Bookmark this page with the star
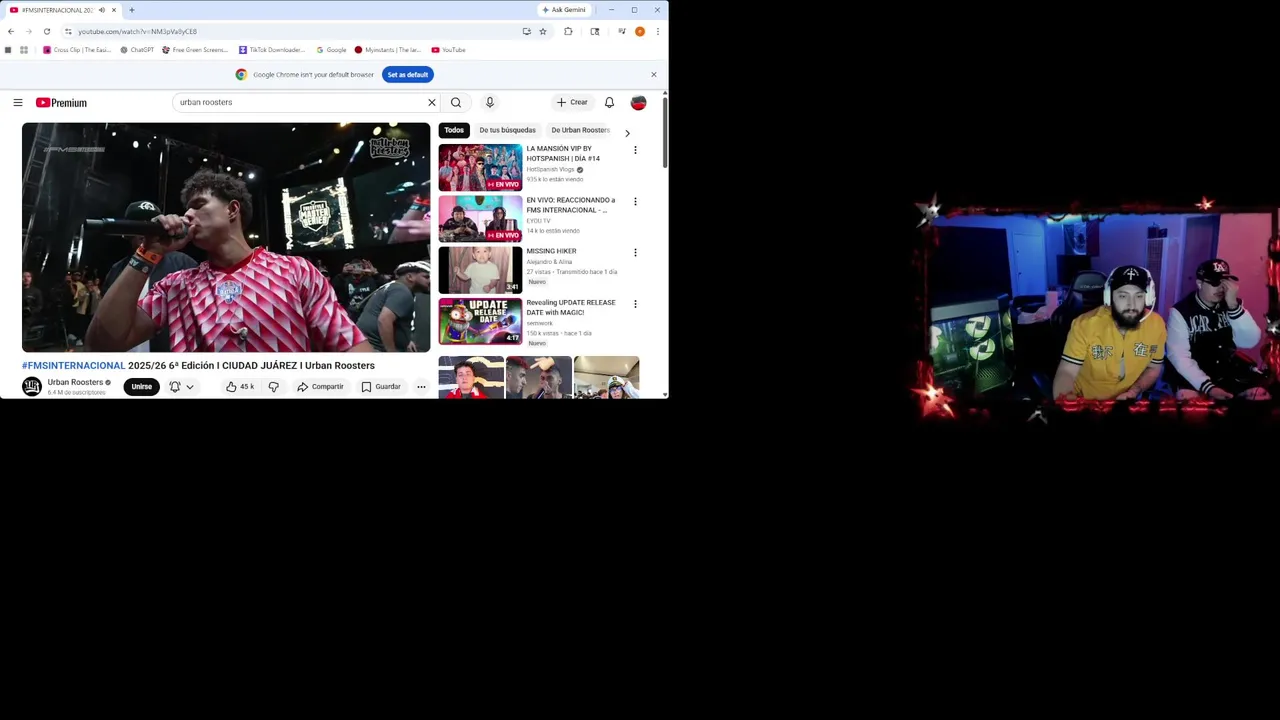The height and width of the screenshot is (720, 1280). pyautogui.click(x=543, y=31)
